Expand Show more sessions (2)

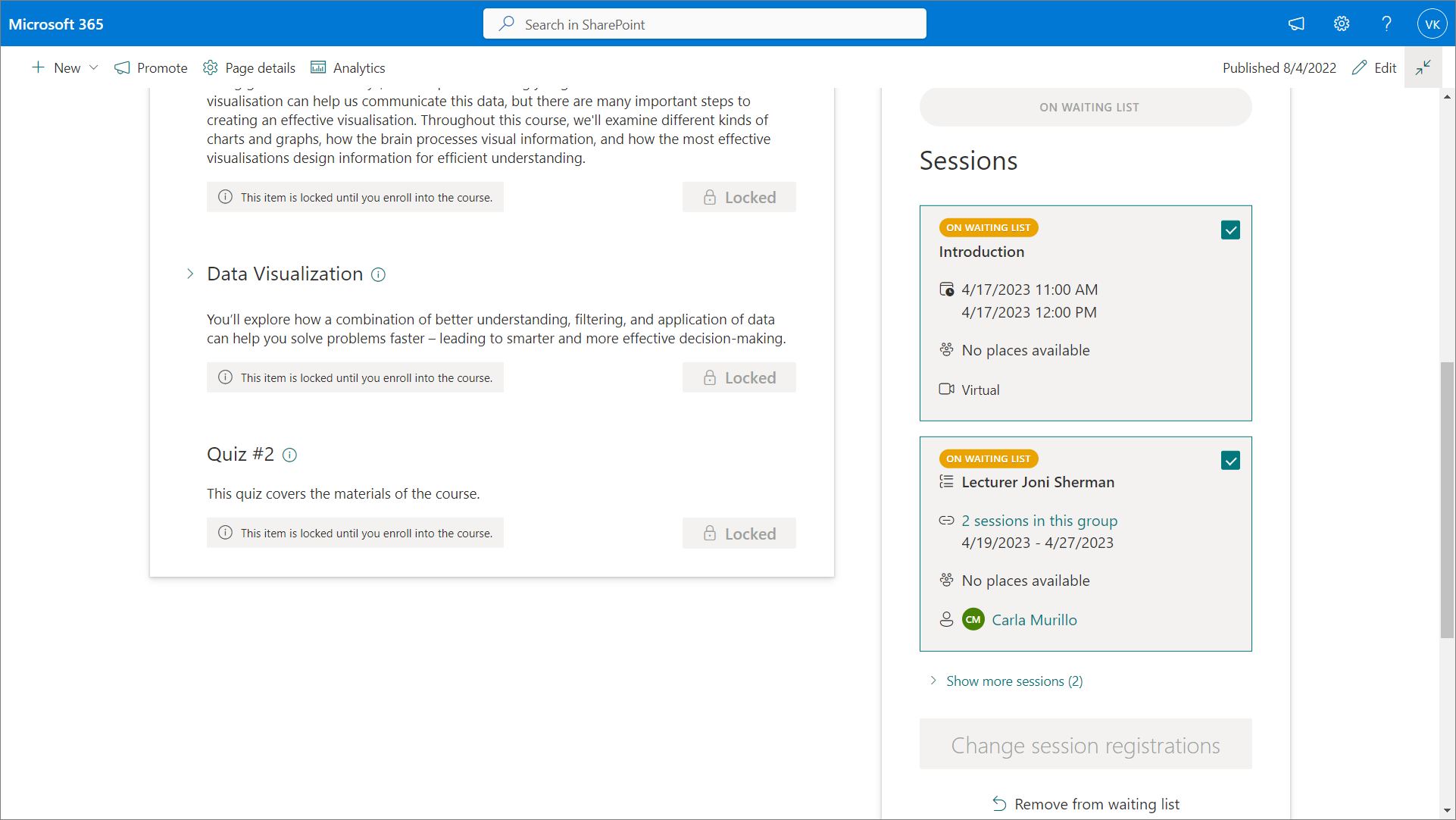[x=1014, y=681]
